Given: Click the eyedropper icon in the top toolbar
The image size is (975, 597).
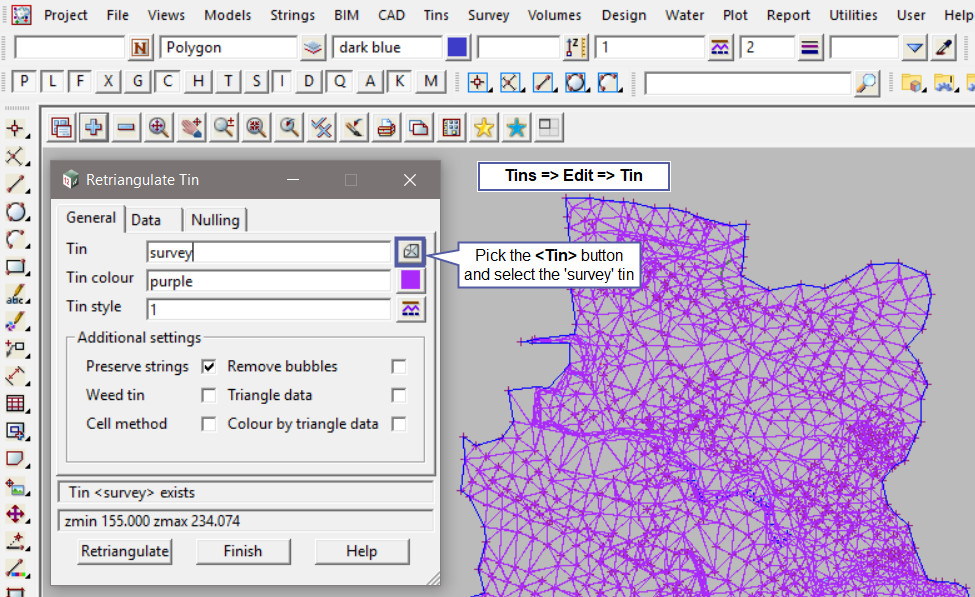Looking at the screenshot, I should [944, 47].
